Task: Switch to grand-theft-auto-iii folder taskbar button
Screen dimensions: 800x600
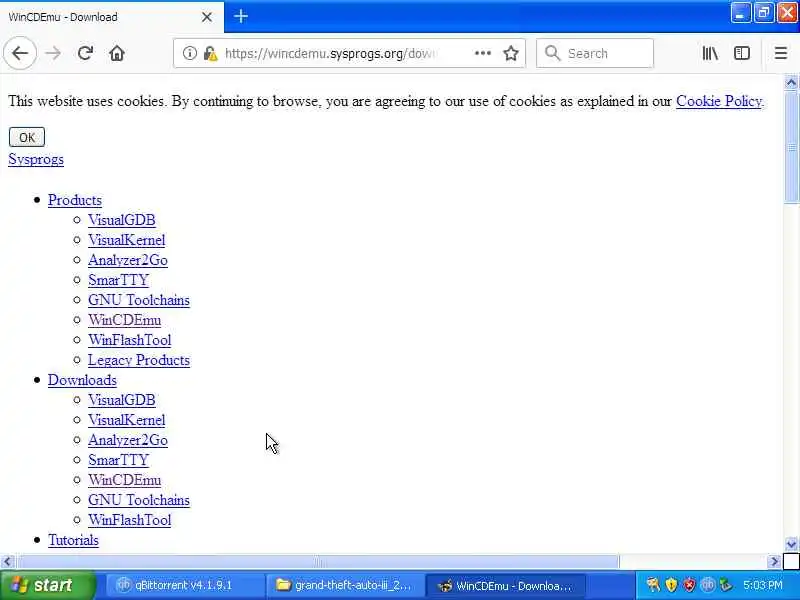Action: (345, 585)
